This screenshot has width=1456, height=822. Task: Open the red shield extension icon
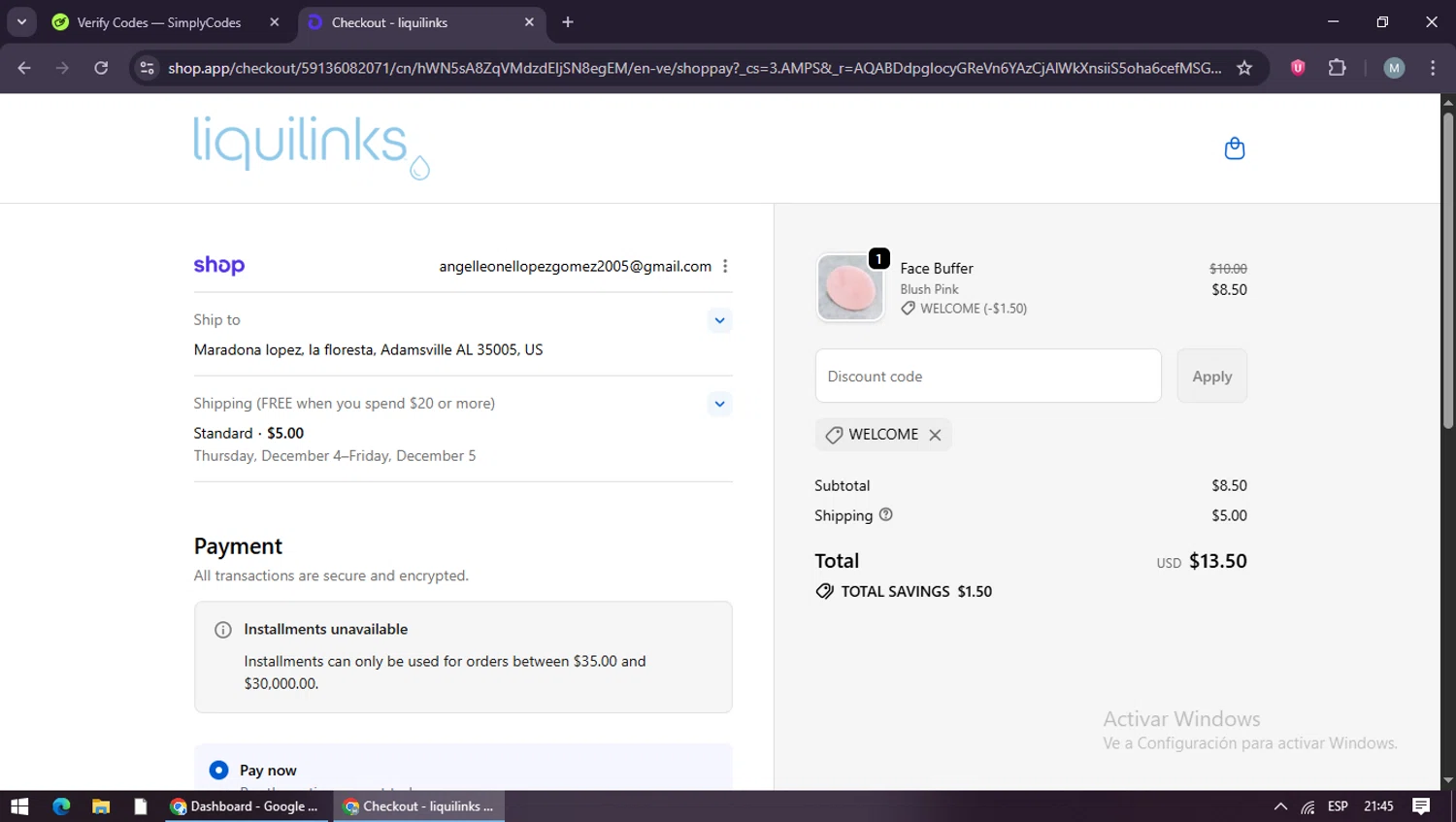coord(1298,68)
